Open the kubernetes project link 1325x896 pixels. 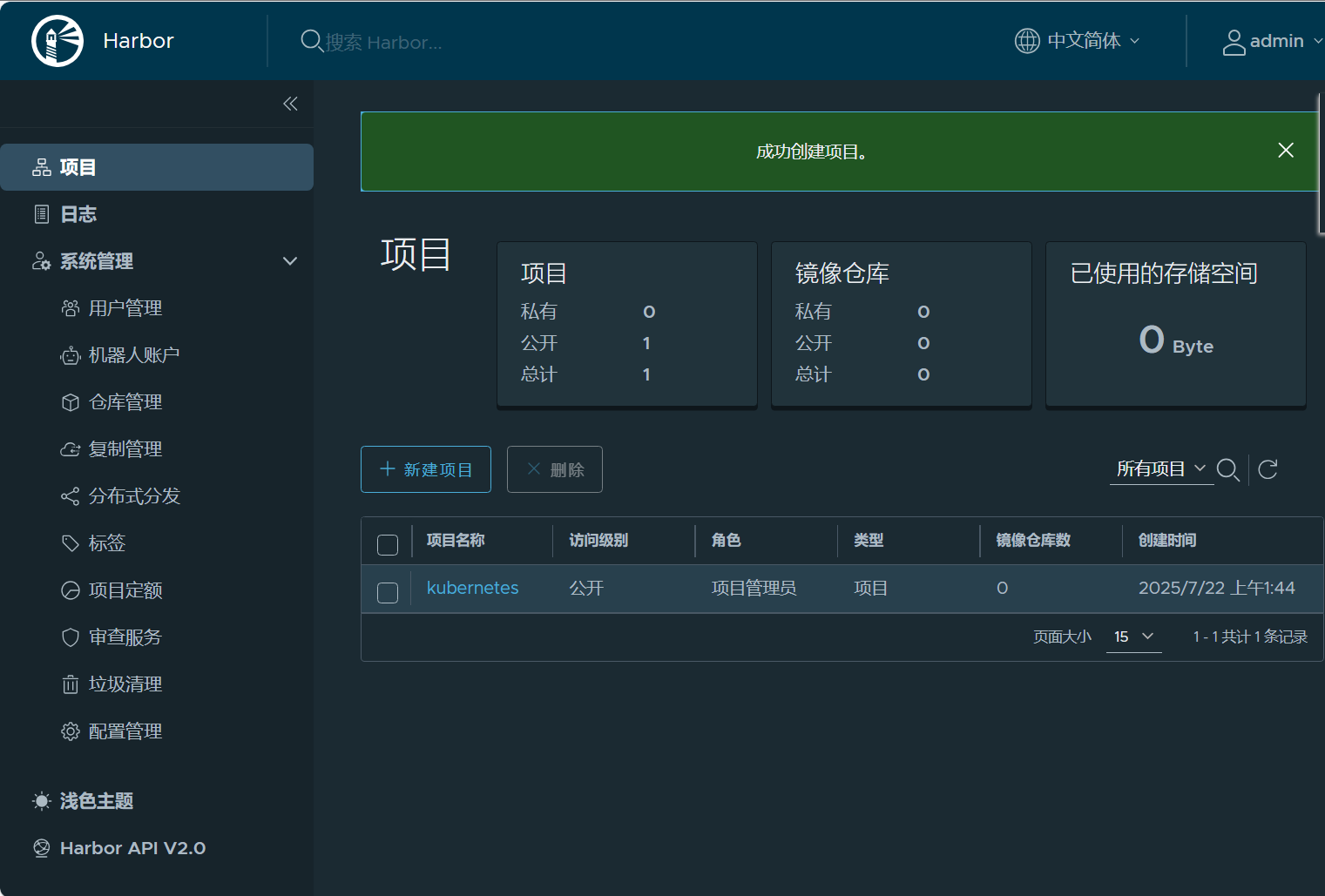tap(472, 588)
